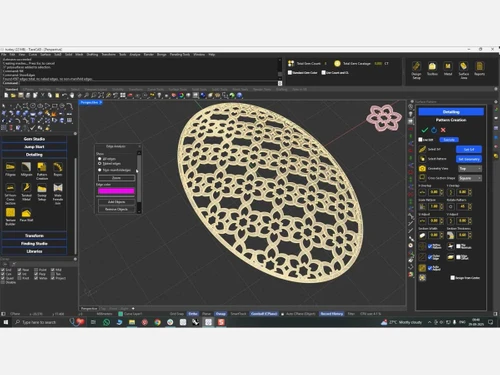Image resolution: width=500 pixels, height=375 pixels.
Task: Toggle the Mid osnap checkbox
Action: (53, 270)
